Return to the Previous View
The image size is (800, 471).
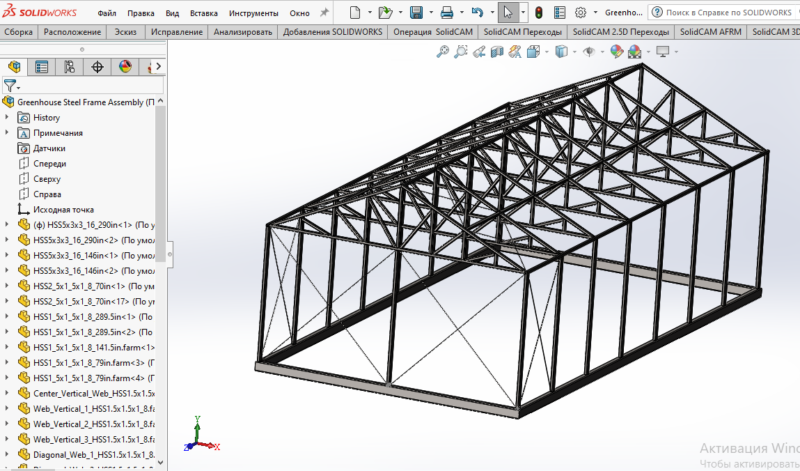pos(479,52)
